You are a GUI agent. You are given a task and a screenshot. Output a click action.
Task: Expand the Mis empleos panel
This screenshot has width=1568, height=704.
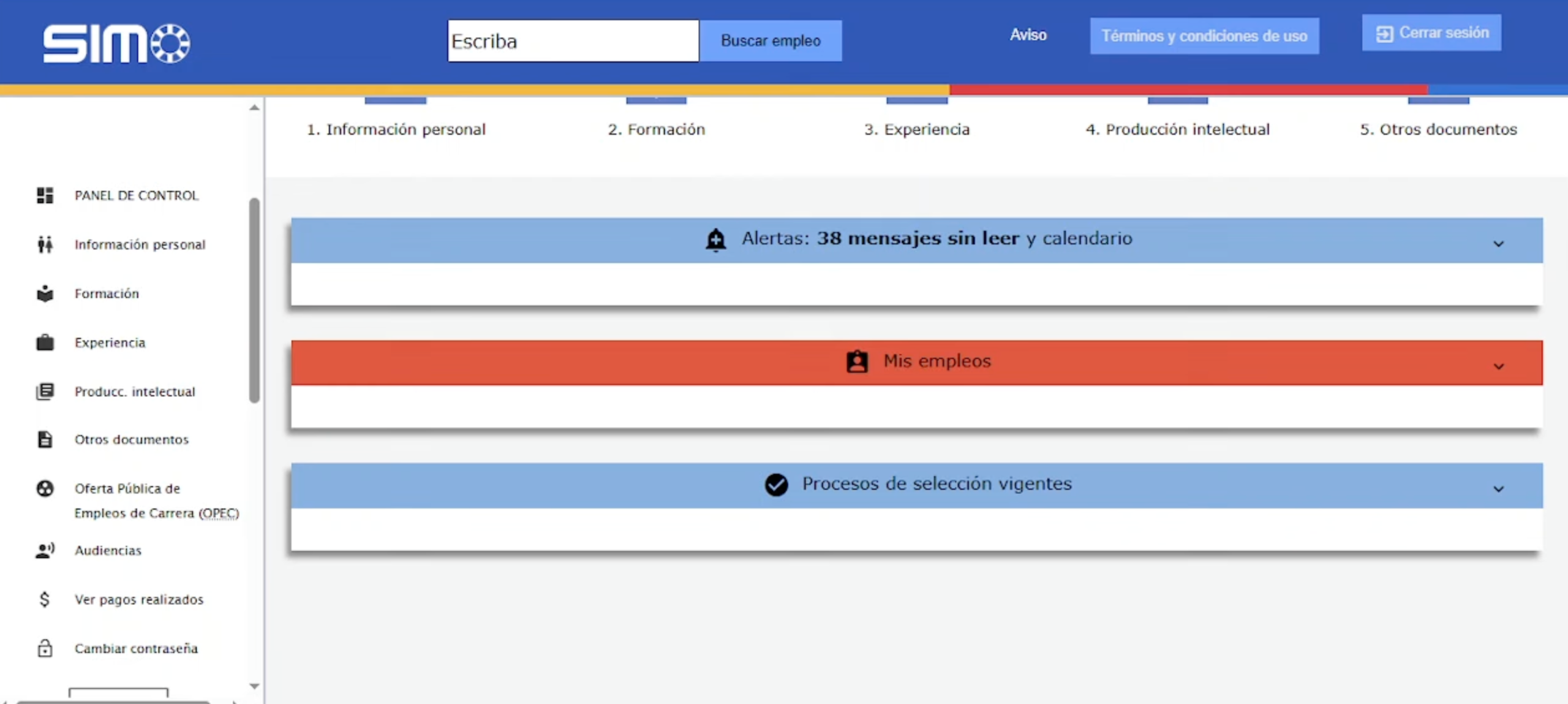pos(1498,366)
